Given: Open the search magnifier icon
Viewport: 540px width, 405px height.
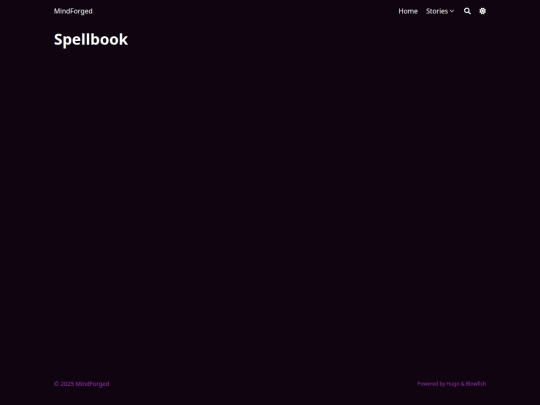Looking at the screenshot, I should [x=467, y=11].
